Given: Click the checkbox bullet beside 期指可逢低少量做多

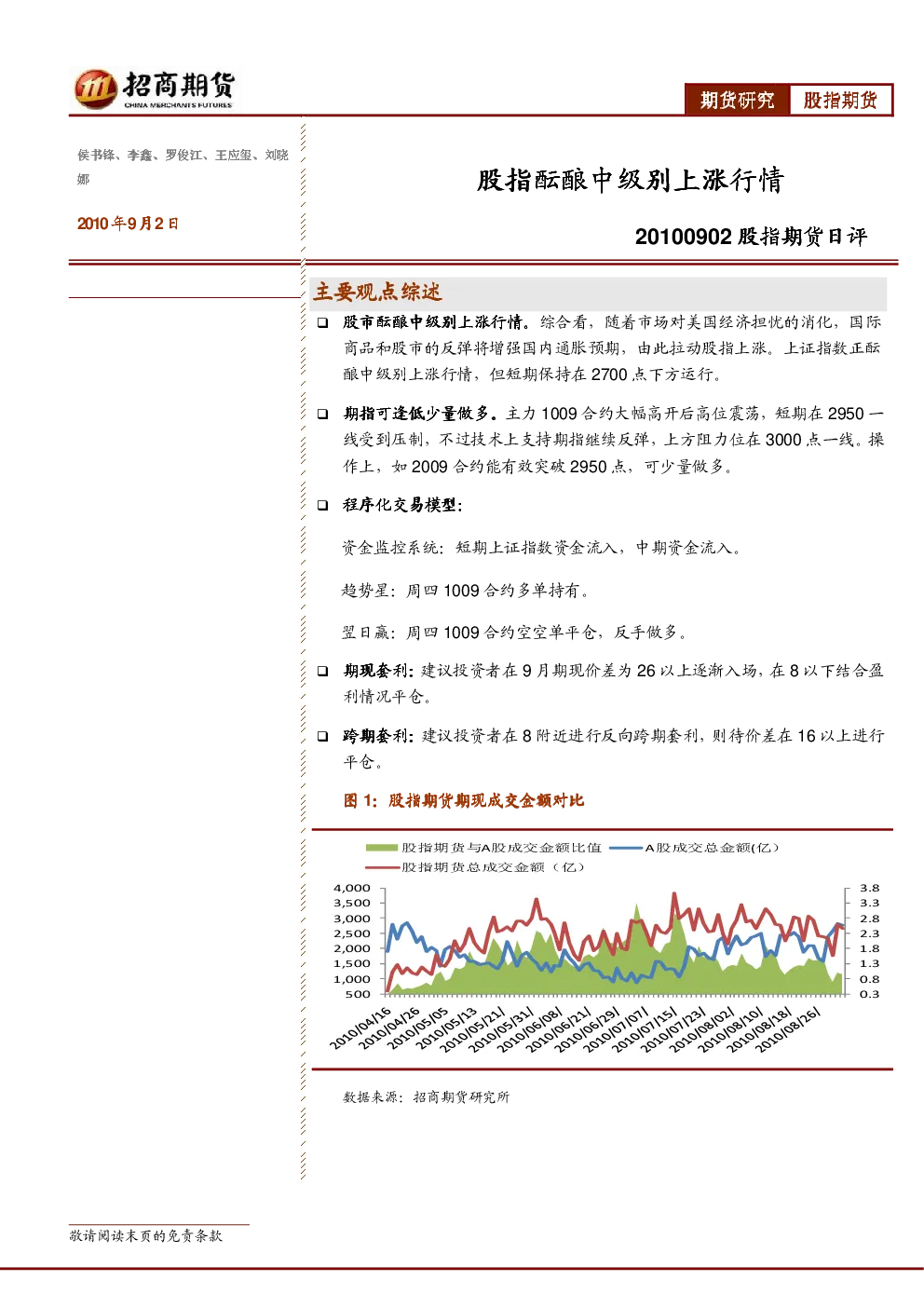Looking at the screenshot, I should click(322, 414).
